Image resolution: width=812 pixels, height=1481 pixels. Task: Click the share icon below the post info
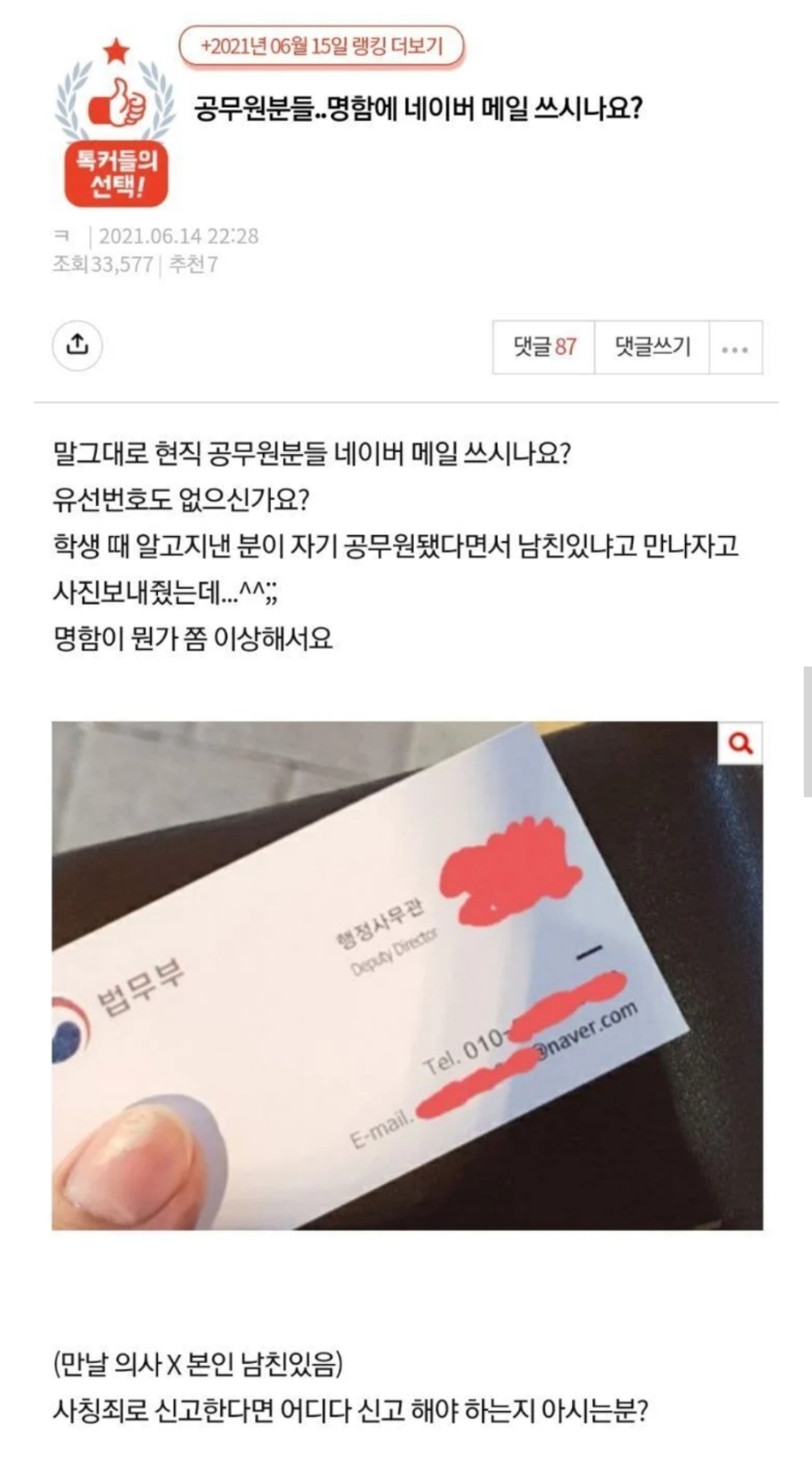pos(77,345)
